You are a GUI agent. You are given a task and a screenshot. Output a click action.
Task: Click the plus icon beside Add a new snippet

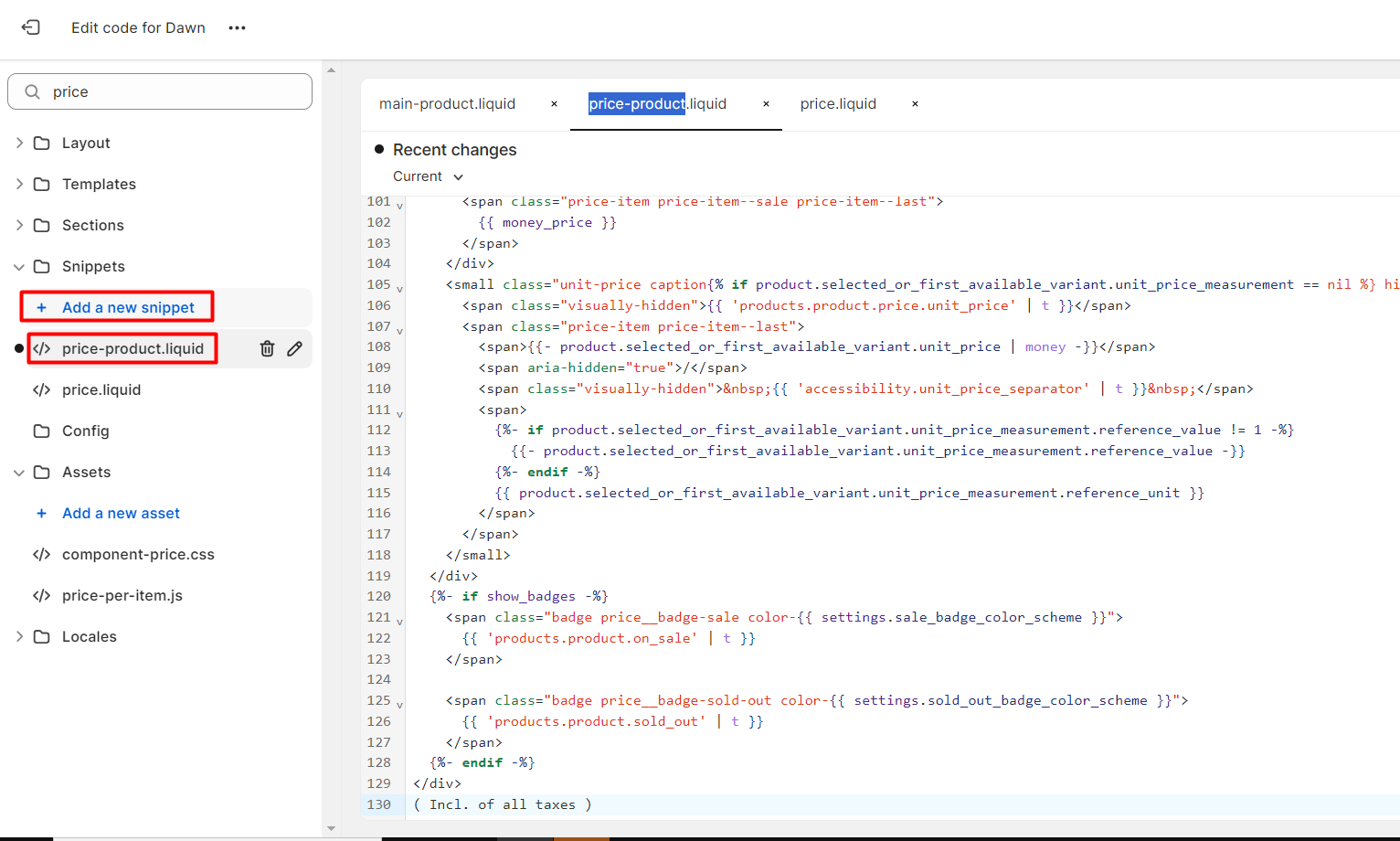[x=41, y=307]
